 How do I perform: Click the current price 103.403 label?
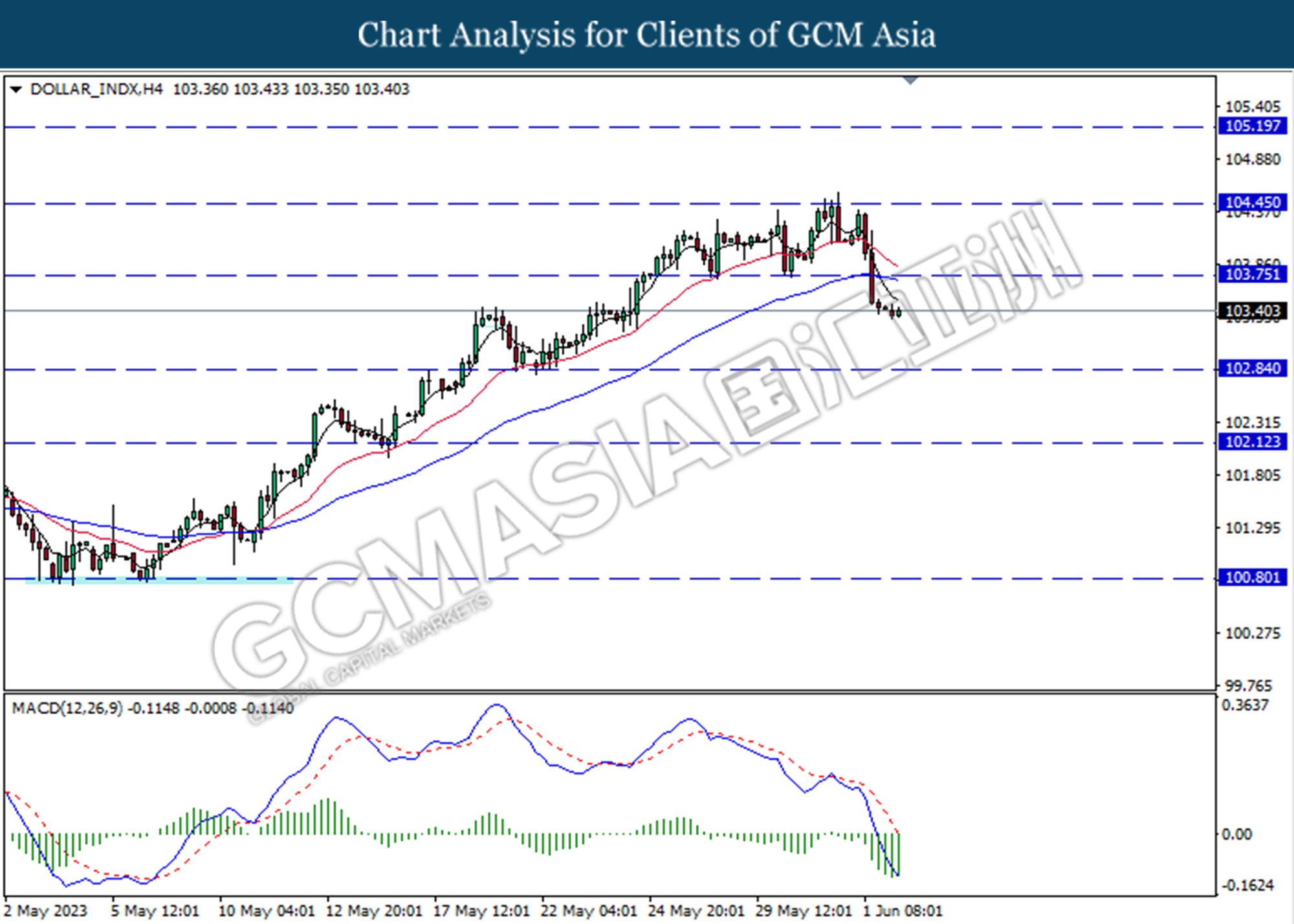tap(1253, 311)
